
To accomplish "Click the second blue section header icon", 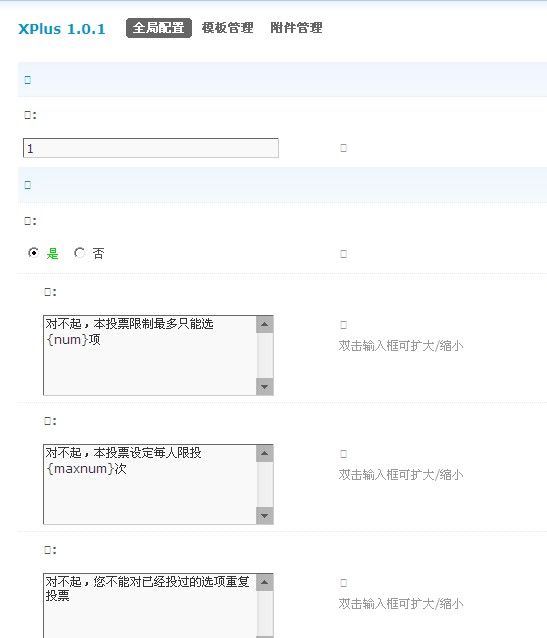I will 28,185.
